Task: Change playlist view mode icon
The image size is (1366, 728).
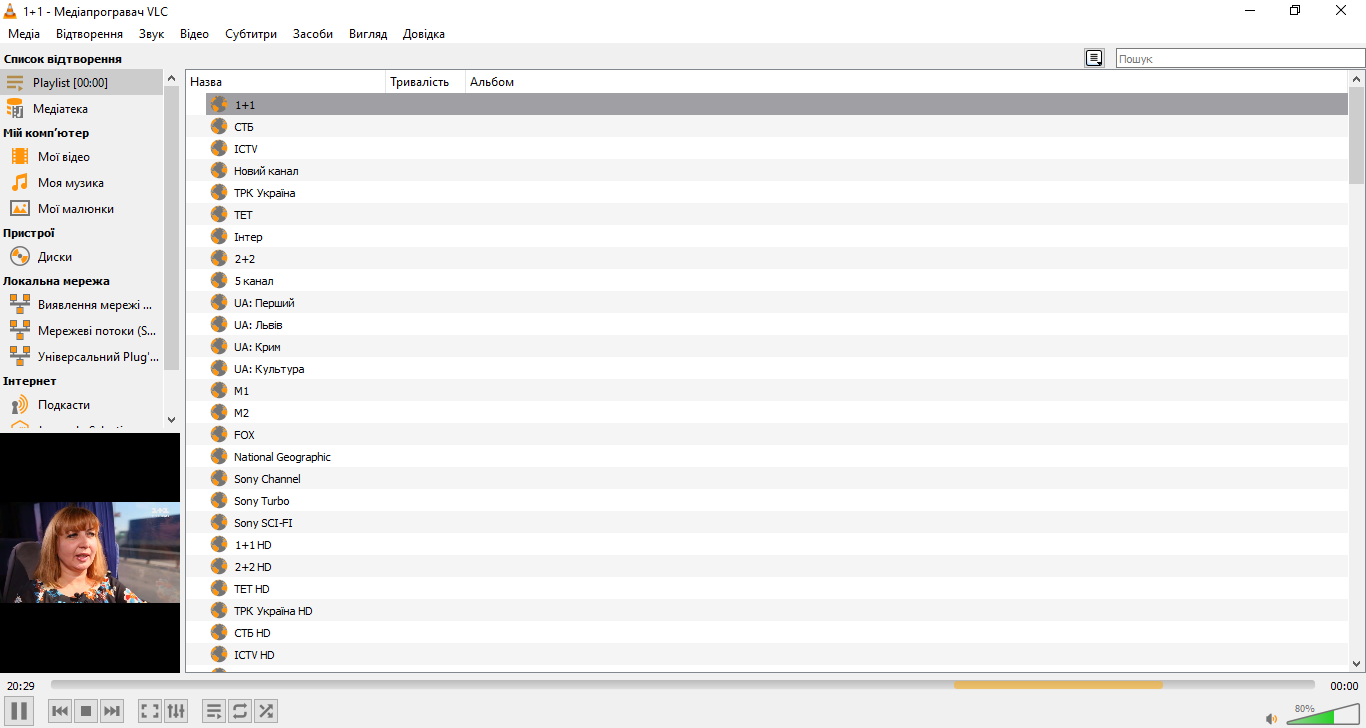Action: click(x=1094, y=58)
